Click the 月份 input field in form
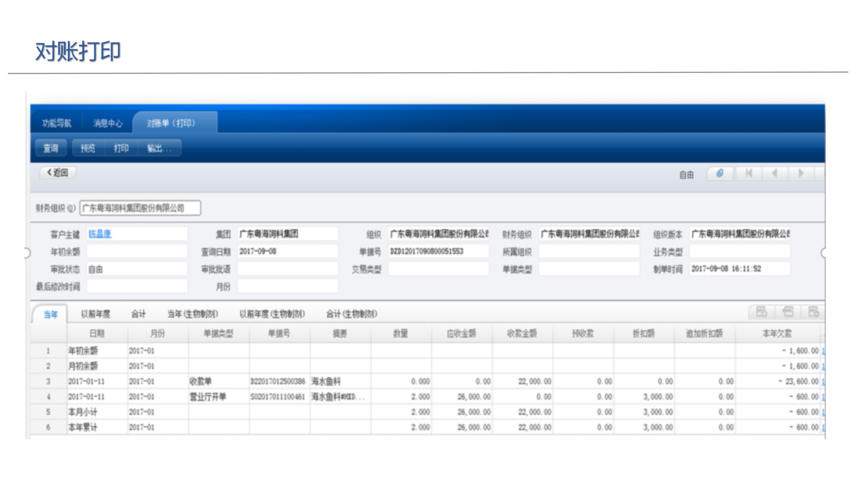Image resolution: width=860 pixels, height=484 pixels. (287, 286)
